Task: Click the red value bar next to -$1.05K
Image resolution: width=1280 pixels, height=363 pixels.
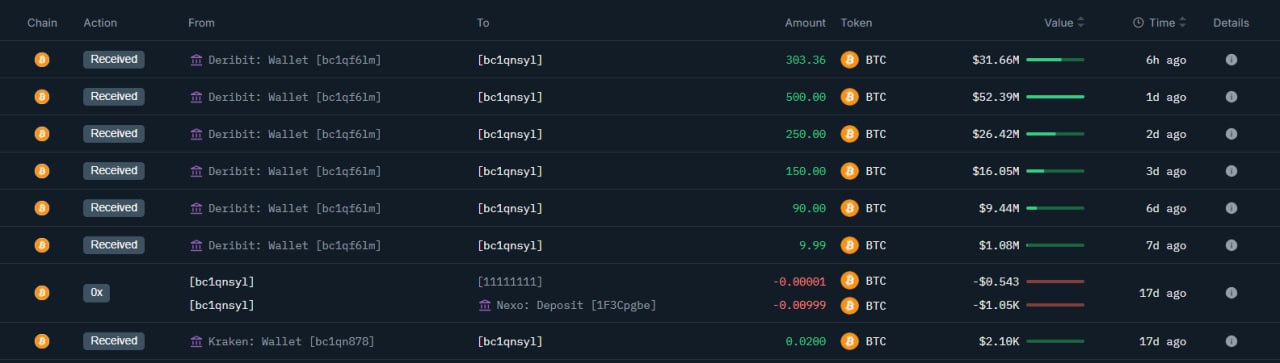Action: pyautogui.click(x=1055, y=305)
